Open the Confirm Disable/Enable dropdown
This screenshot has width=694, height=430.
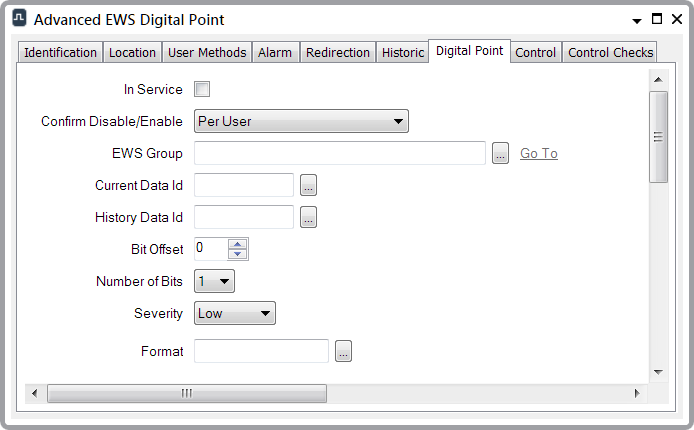[301, 121]
